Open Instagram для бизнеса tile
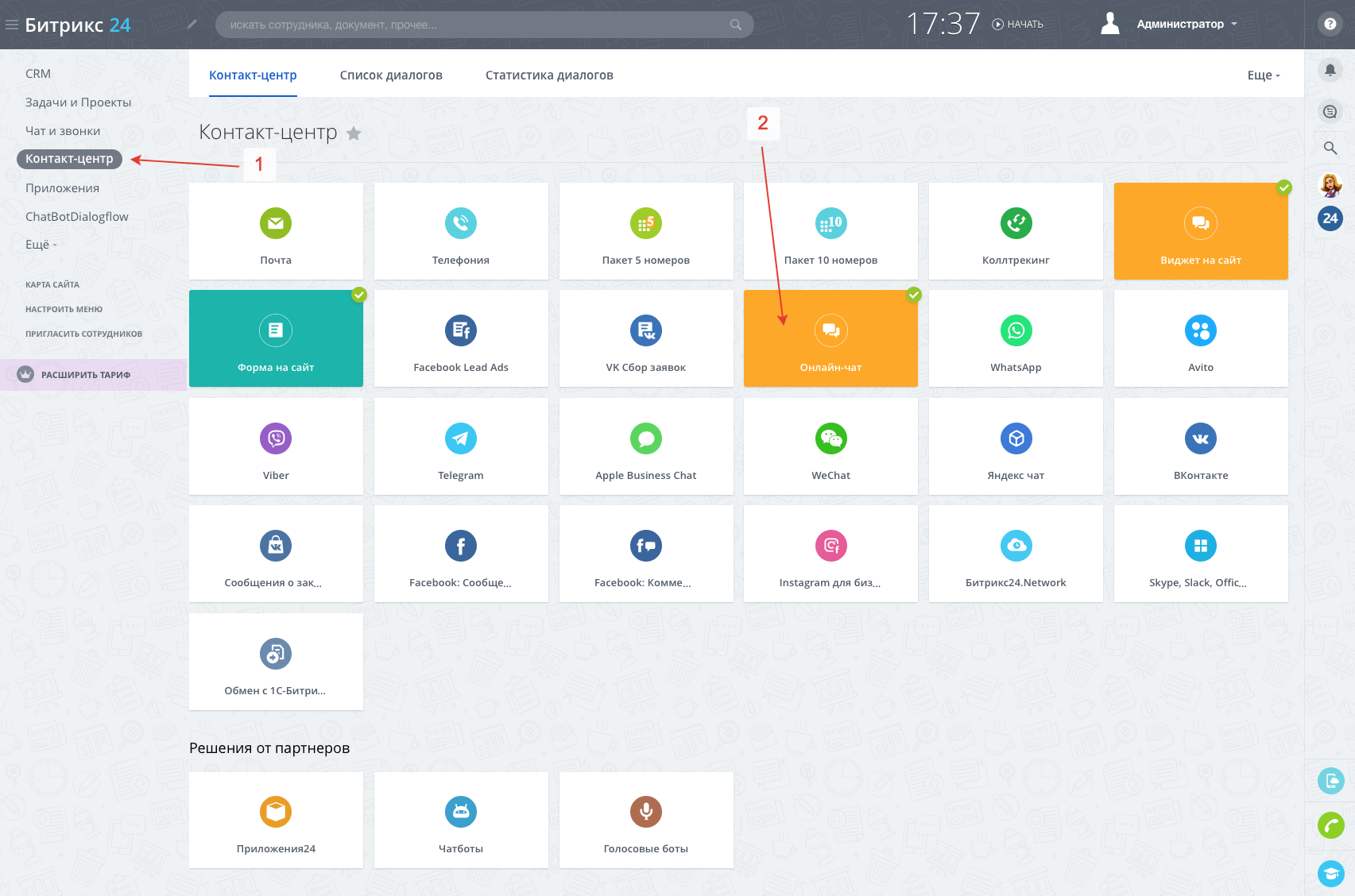This screenshot has width=1355, height=896. (x=830, y=554)
